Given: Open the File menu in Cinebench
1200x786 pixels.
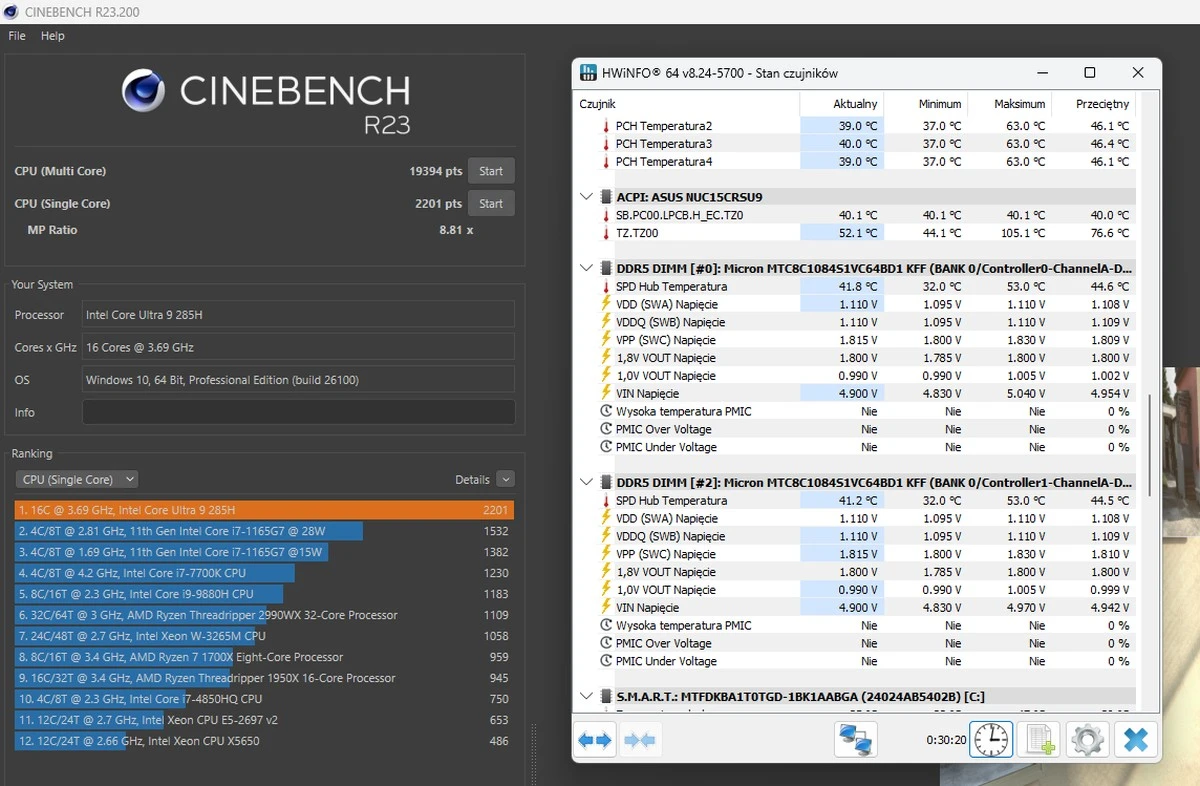Looking at the screenshot, I should [x=17, y=36].
